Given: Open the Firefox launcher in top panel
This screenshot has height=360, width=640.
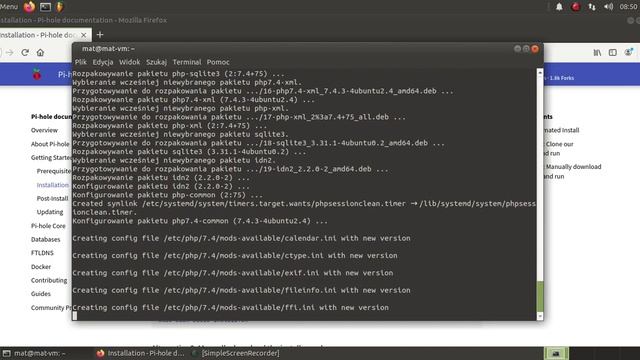Looking at the screenshot, I should pyautogui.click(x=29, y=7).
